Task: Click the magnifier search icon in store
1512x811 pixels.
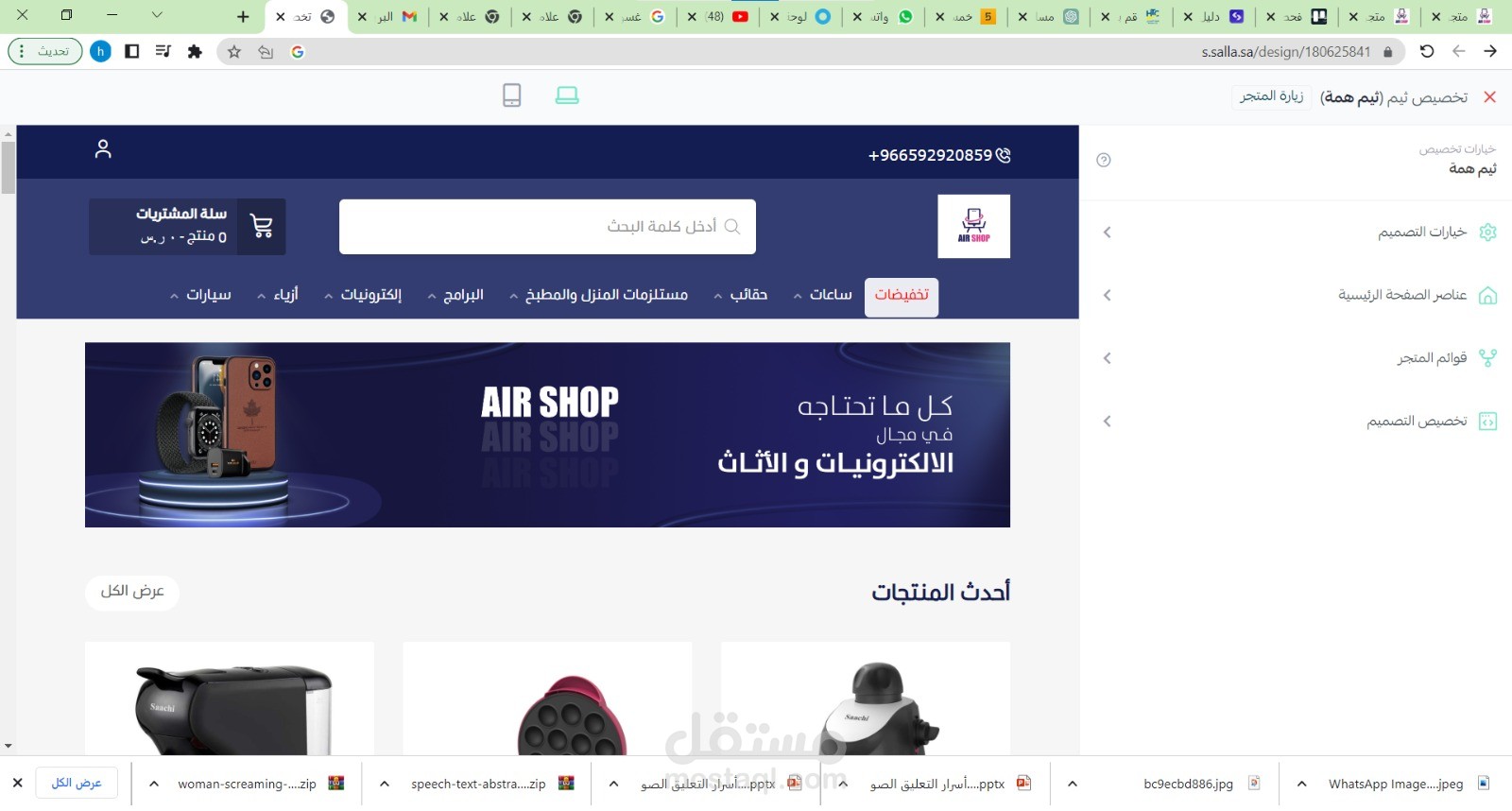Action: point(731,227)
